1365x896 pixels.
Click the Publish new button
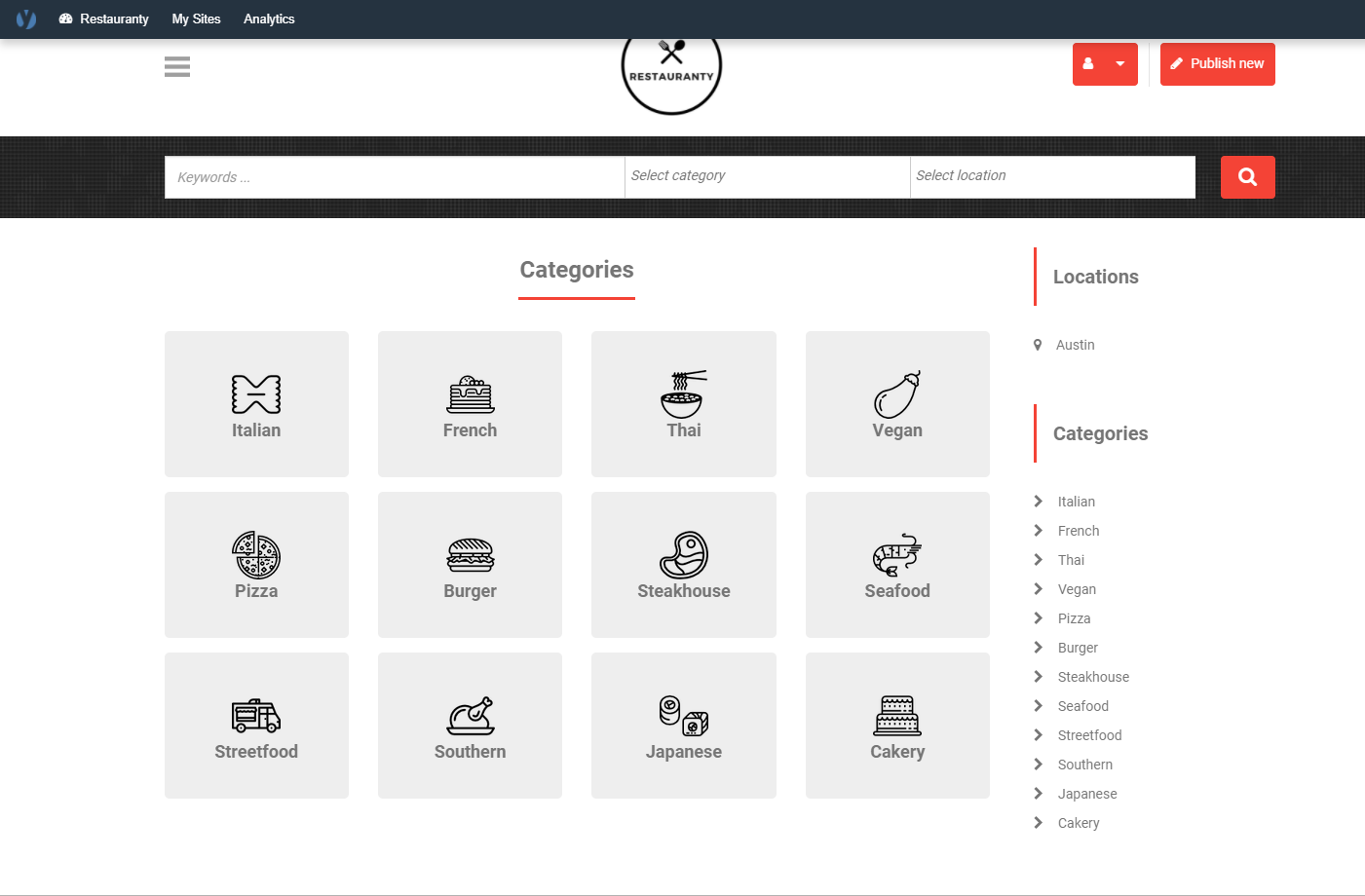pos(1217,64)
